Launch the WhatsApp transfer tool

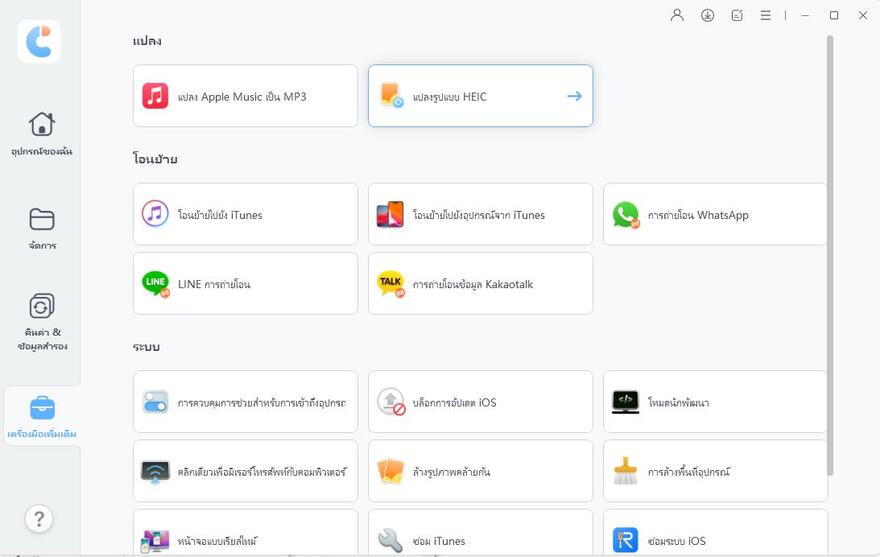[714, 215]
